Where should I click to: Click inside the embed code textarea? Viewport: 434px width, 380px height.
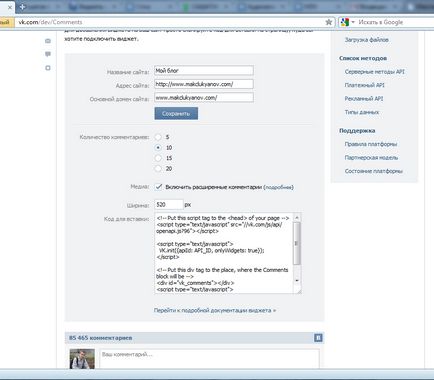[x=223, y=253]
